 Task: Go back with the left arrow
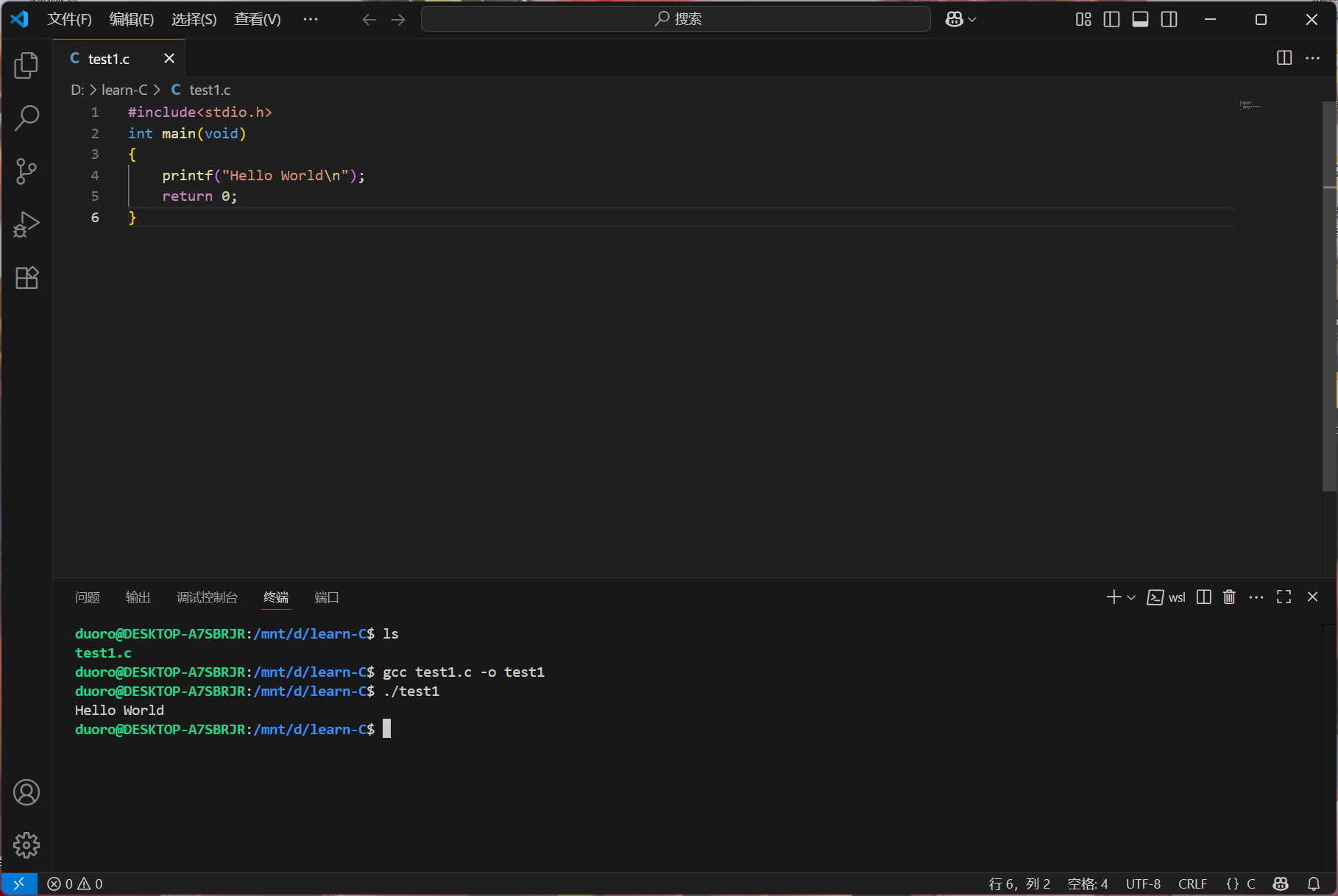pyautogui.click(x=369, y=20)
